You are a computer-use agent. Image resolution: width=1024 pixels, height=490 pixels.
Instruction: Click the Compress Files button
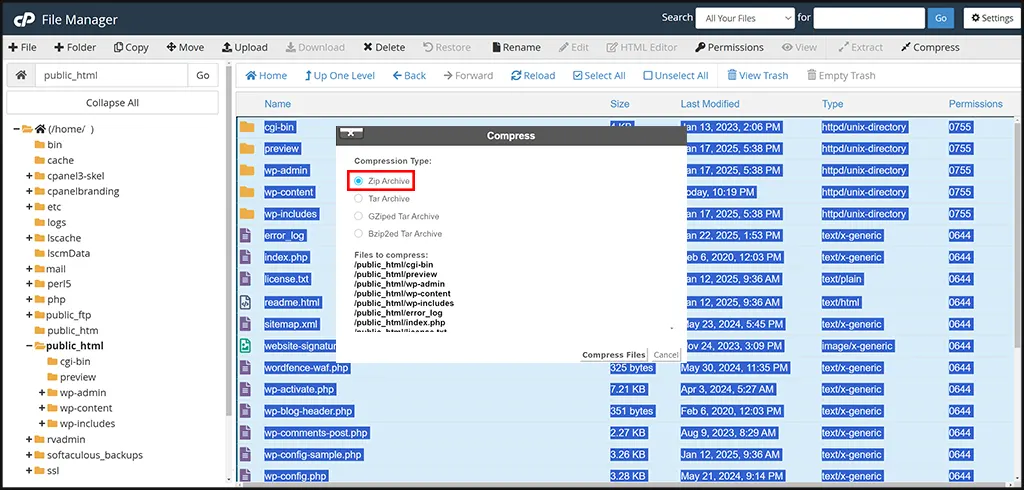pos(614,355)
